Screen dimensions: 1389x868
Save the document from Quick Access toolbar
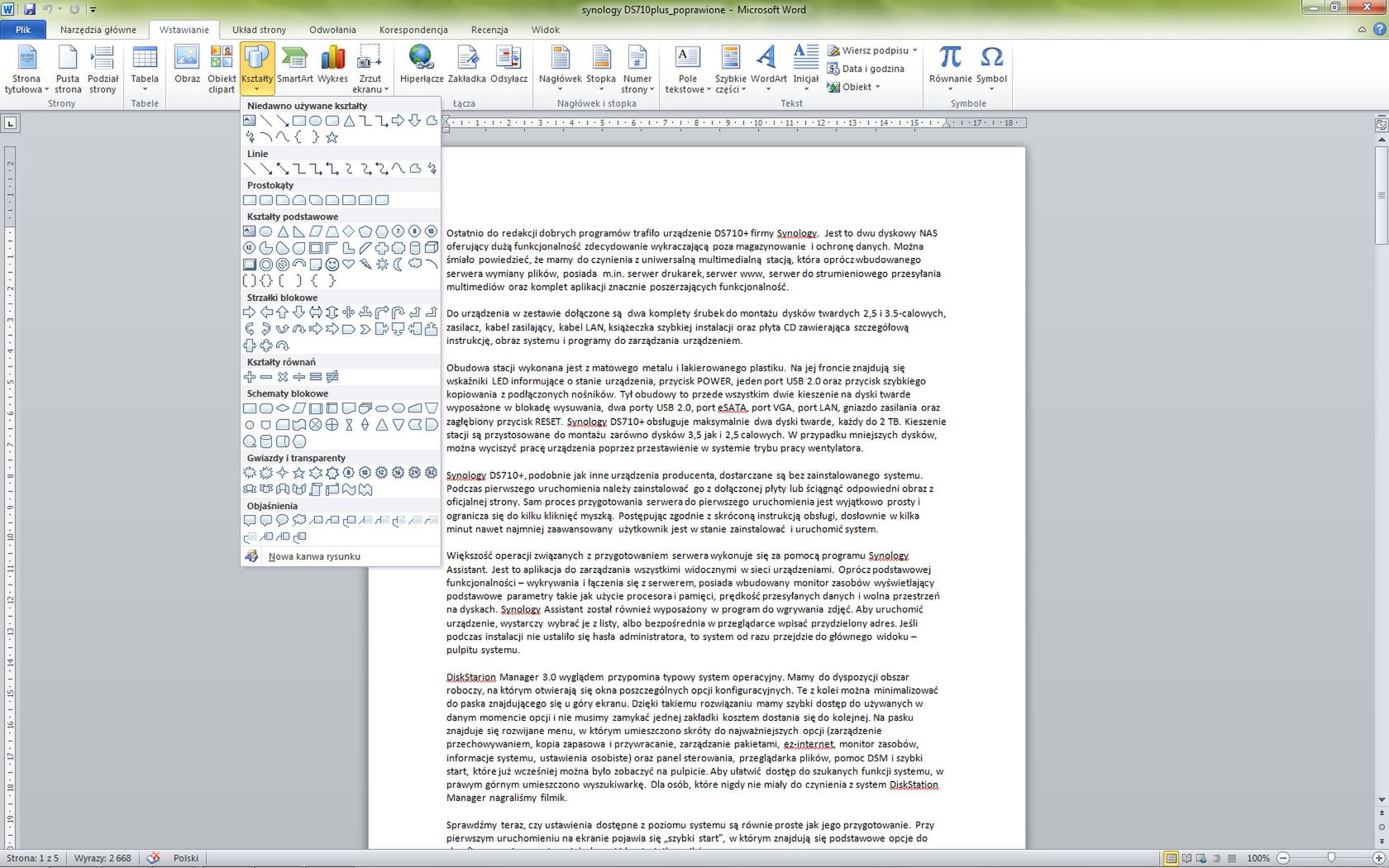click(x=30, y=9)
